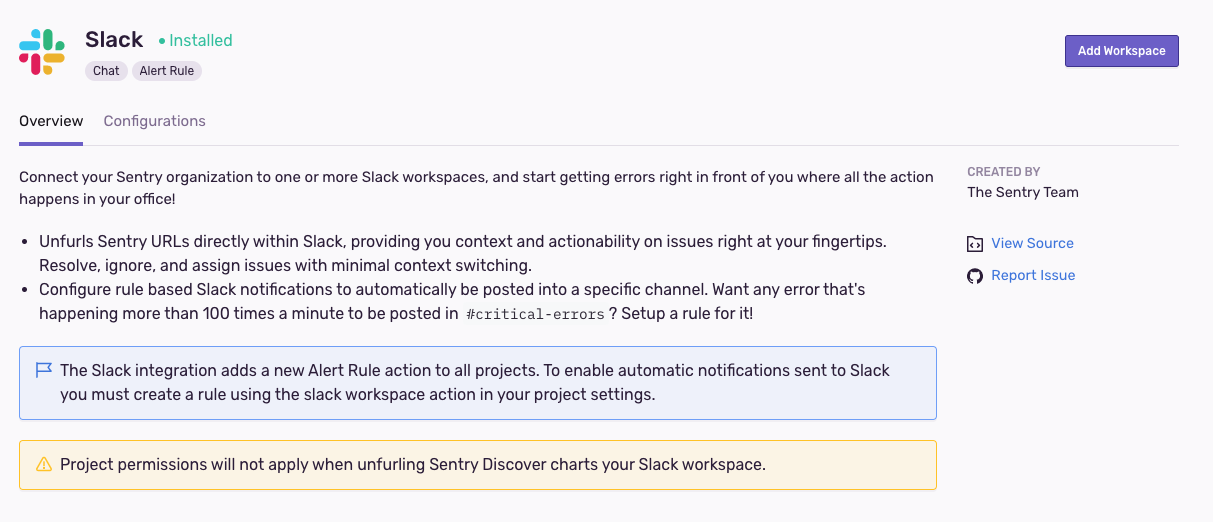Image resolution: width=1213 pixels, height=522 pixels.
Task: Open the Configurations tab
Action: pyautogui.click(x=154, y=121)
